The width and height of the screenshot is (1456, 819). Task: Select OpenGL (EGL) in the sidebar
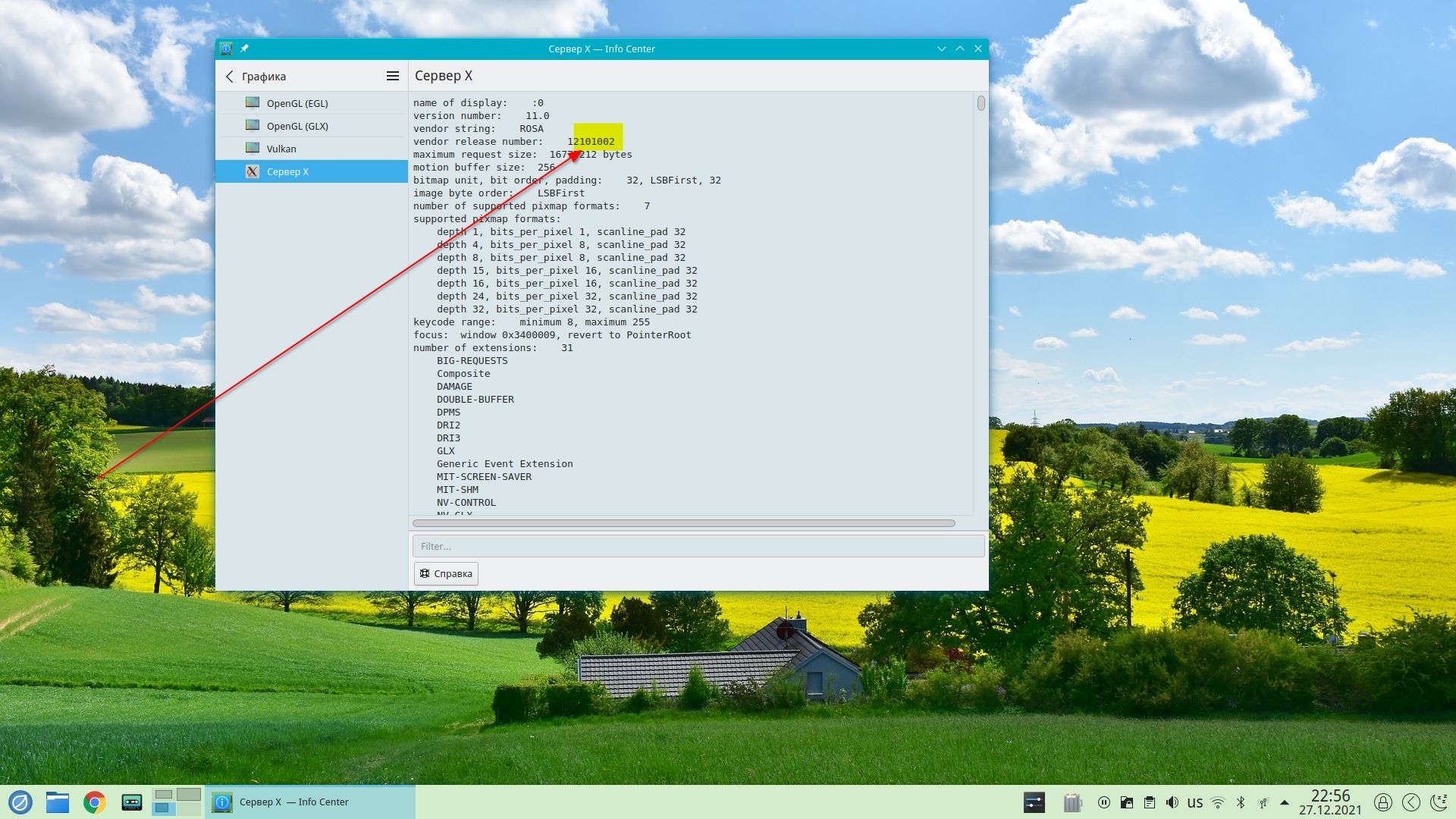click(x=297, y=103)
